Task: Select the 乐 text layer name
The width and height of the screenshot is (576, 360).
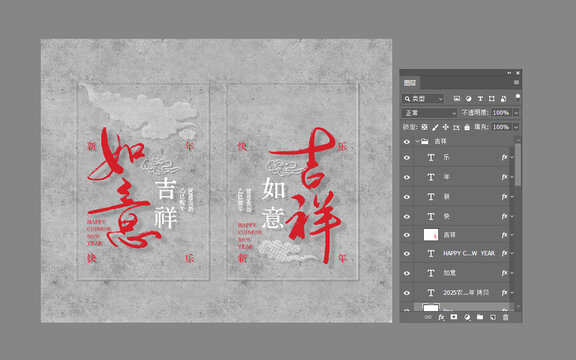Action: (446, 157)
